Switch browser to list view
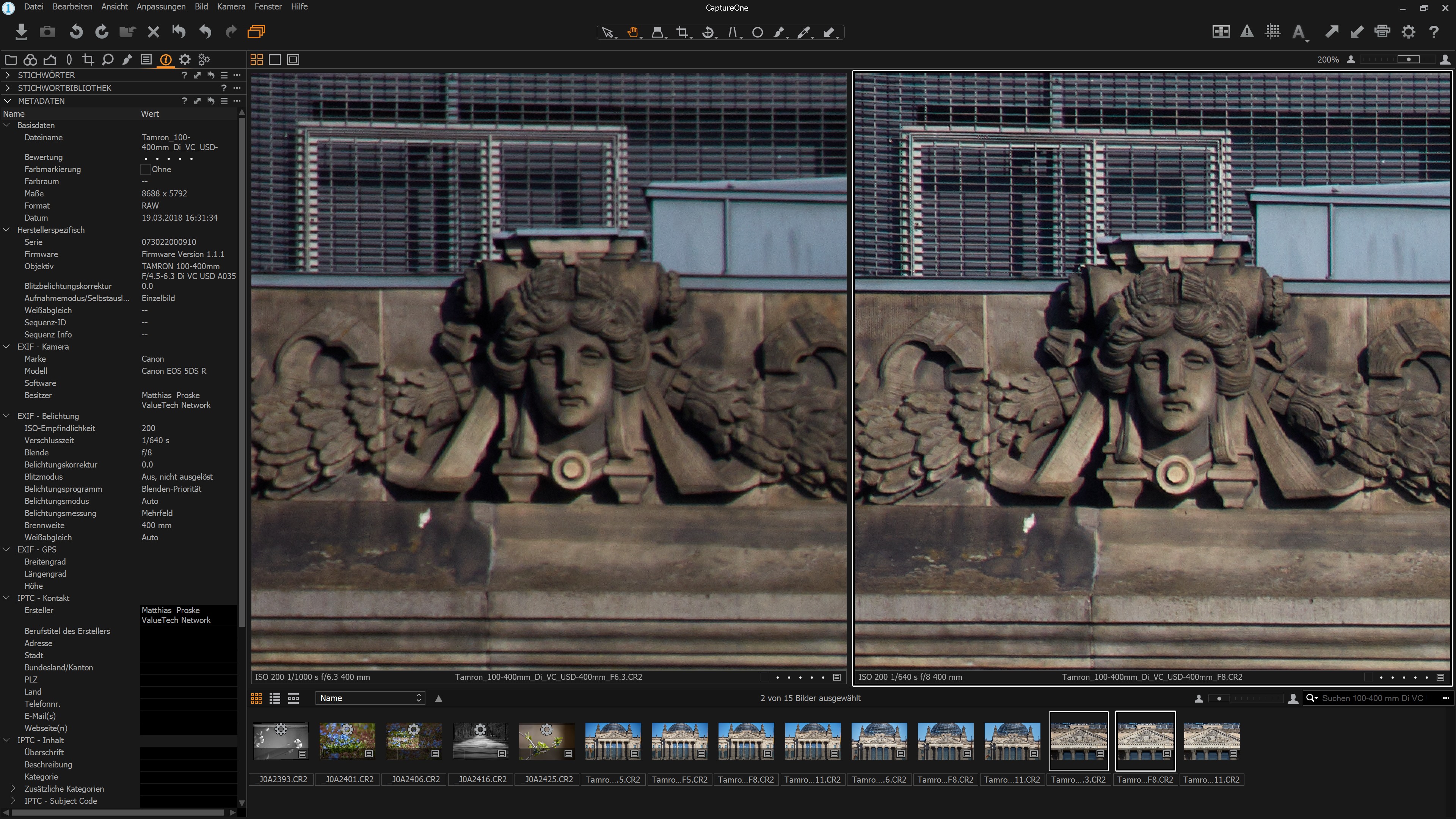The width and height of the screenshot is (1456, 819). click(x=275, y=698)
